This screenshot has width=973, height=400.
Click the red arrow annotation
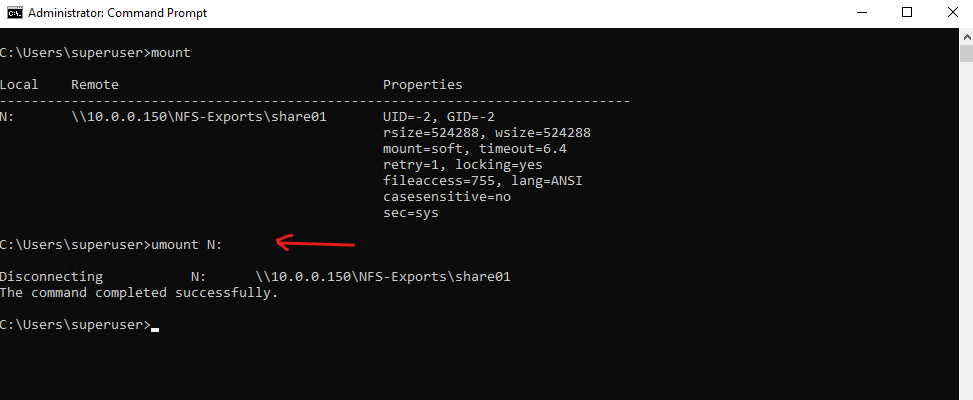[x=315, y=242]
